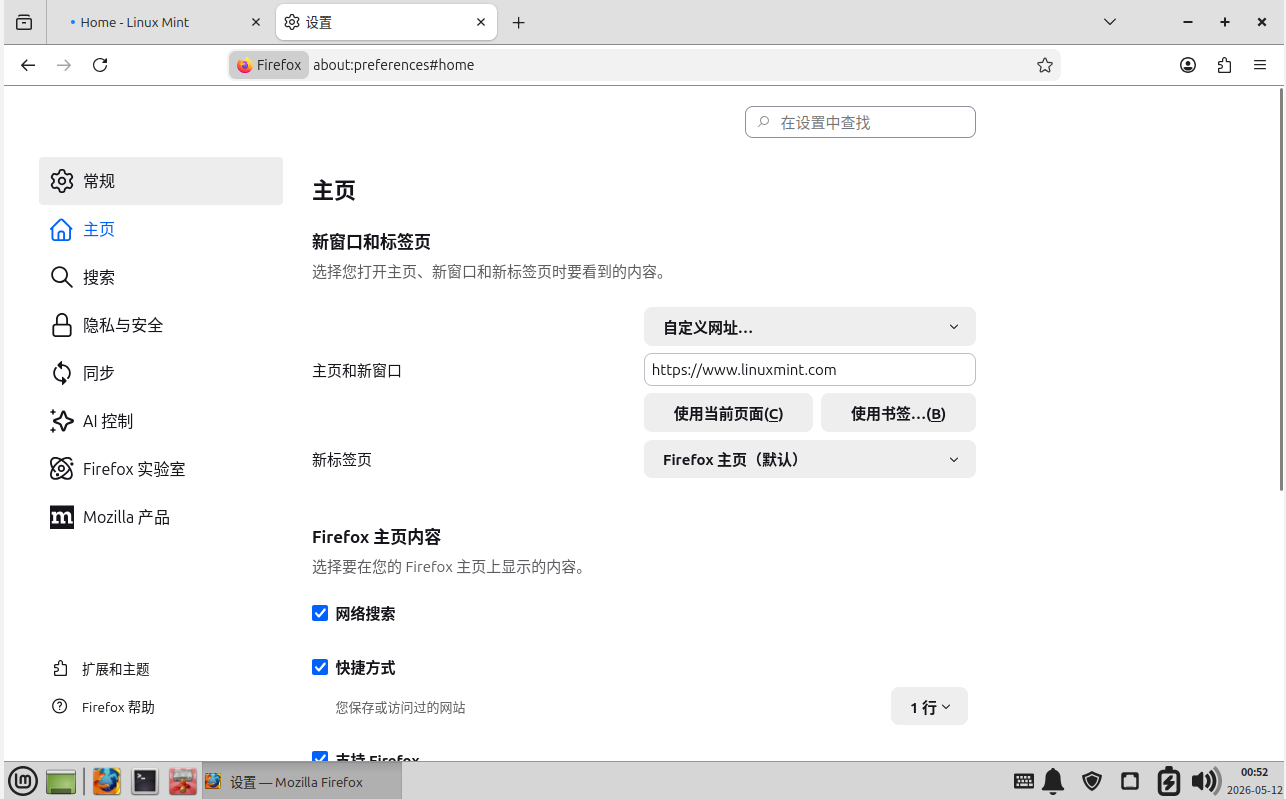Close the Firefox window
1286x799 pixels.
pyautogui.click(x=1260, y=22)
